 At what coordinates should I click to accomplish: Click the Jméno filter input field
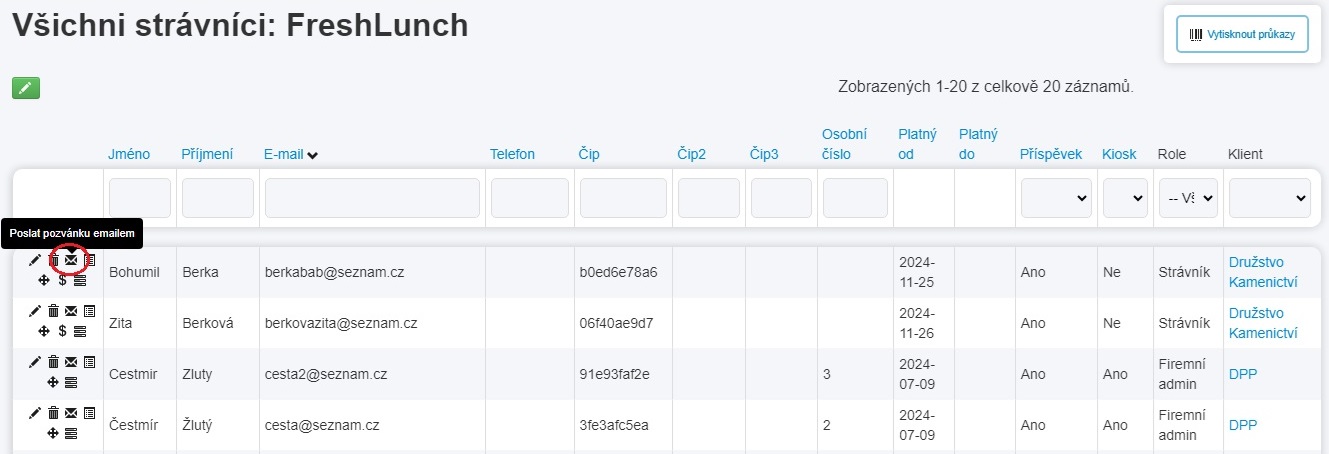point(140,198)
